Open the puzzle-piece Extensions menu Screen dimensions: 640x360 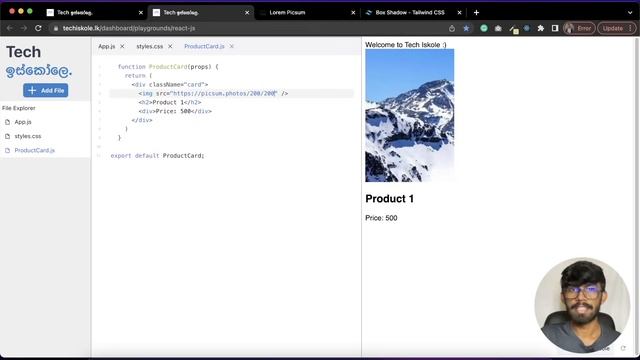[x=541, y=28]
